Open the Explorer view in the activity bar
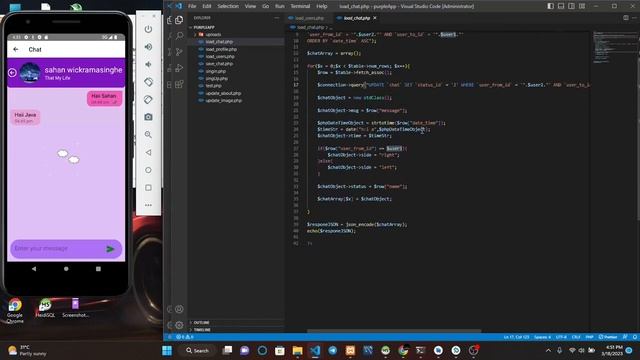This screenshot has width=640, height=360. [179, 20]
